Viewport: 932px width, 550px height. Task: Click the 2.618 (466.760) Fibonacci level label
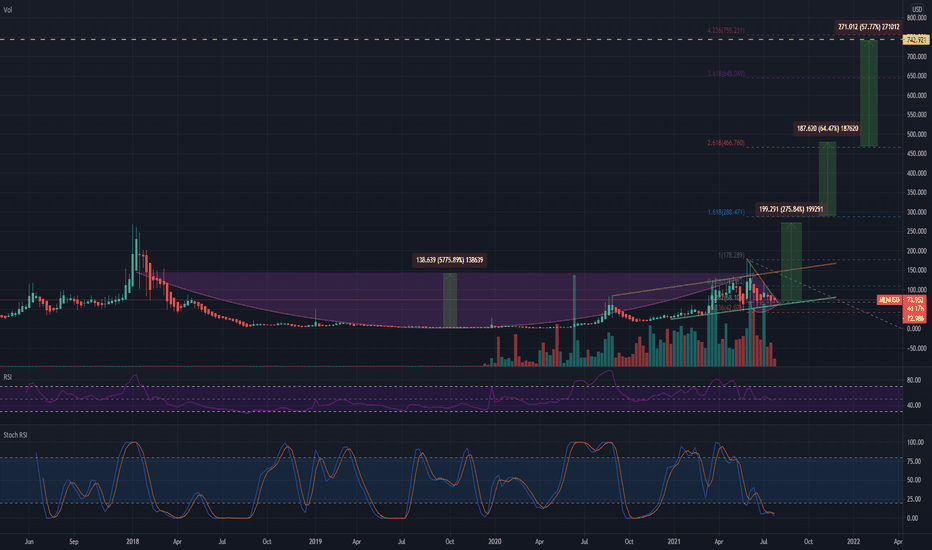pos(726,143)
